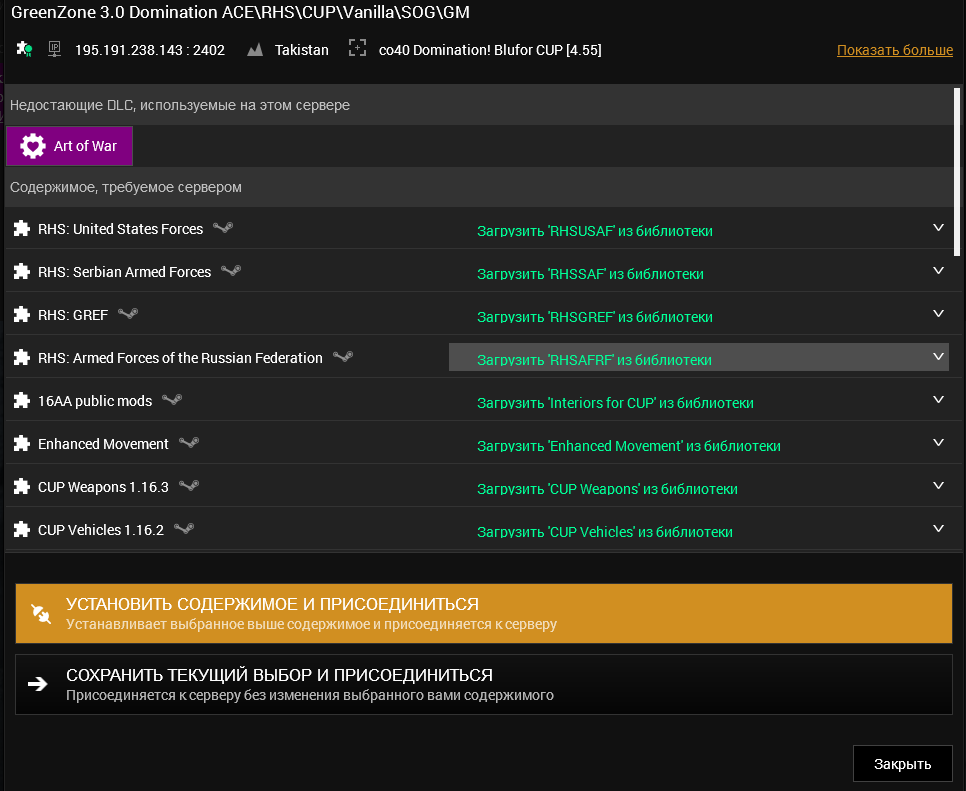
Task: Select the CUP Weapons 1.16.3 row name
Action: [x=103, y=487]
